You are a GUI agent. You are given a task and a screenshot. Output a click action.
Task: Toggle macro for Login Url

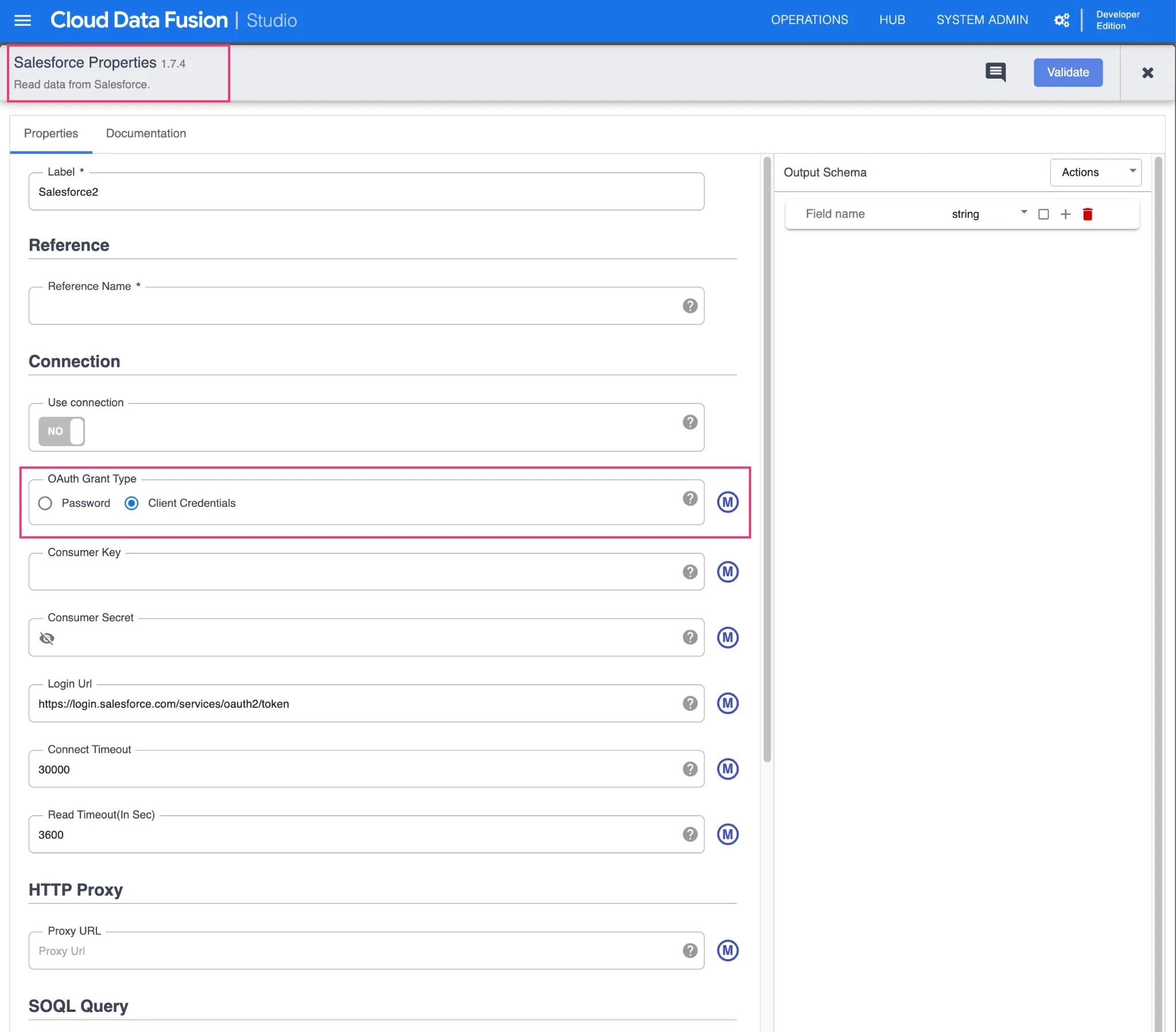(727, 704)
